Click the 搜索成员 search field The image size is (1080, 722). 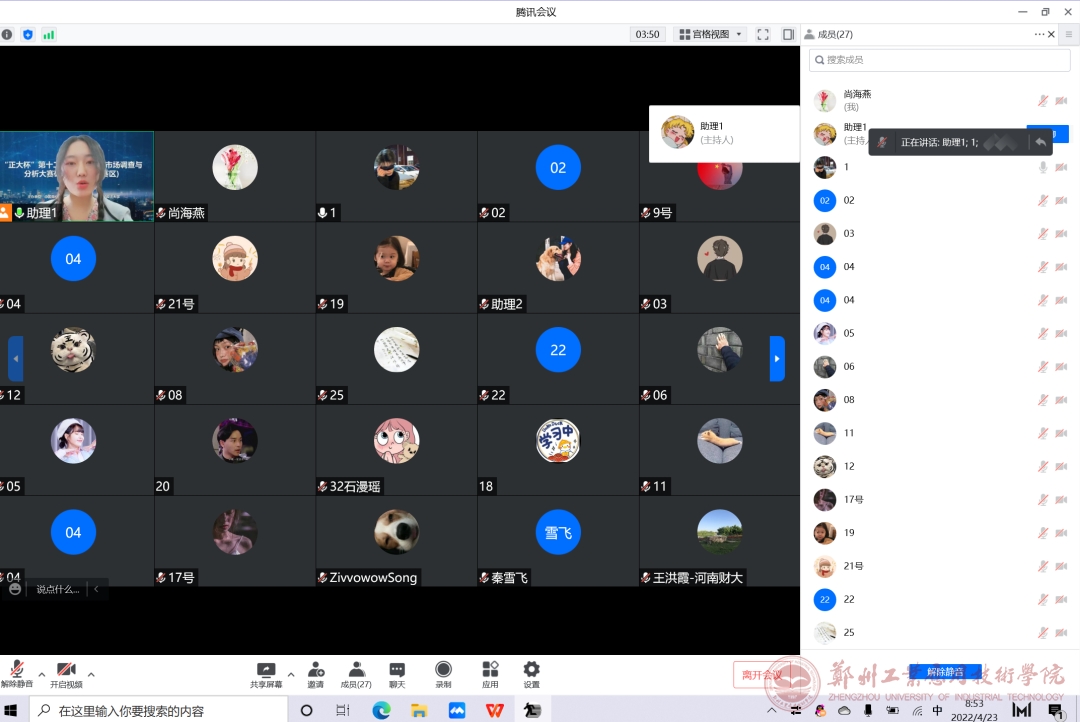coord(940,60)
